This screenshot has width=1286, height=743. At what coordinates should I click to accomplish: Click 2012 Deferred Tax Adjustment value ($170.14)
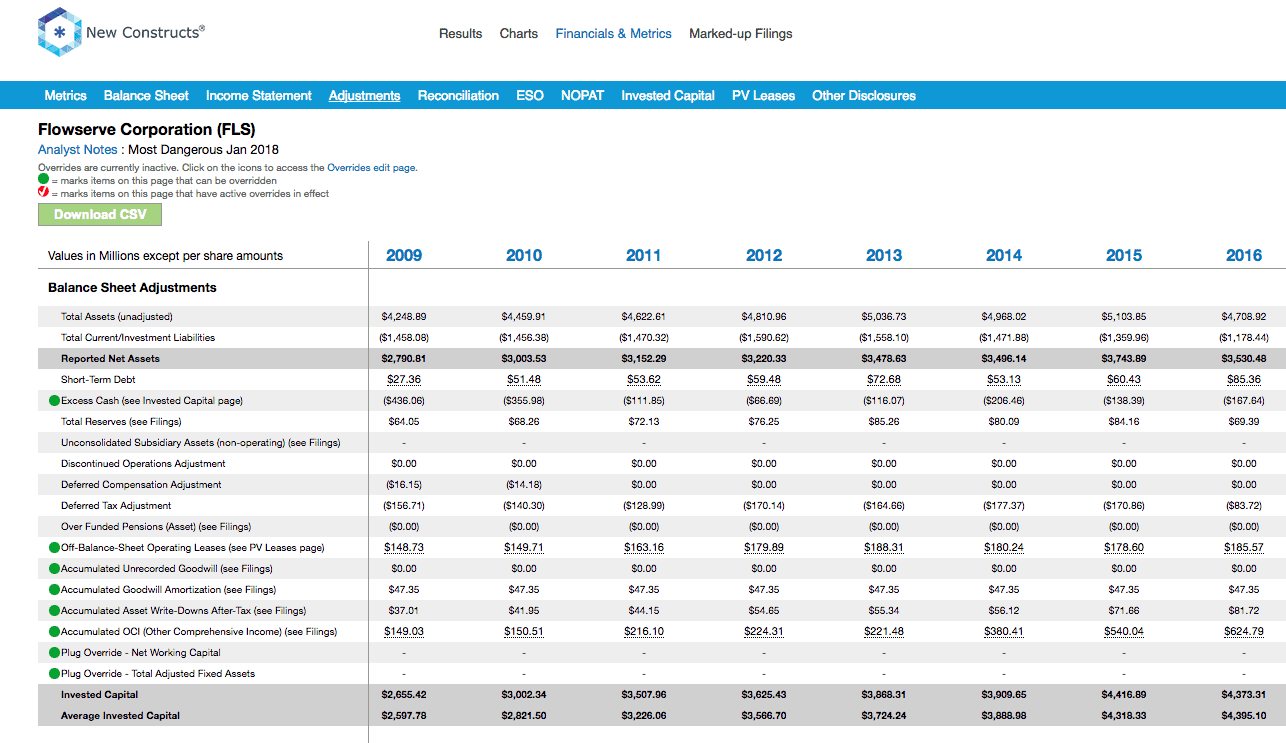(764, 506)
